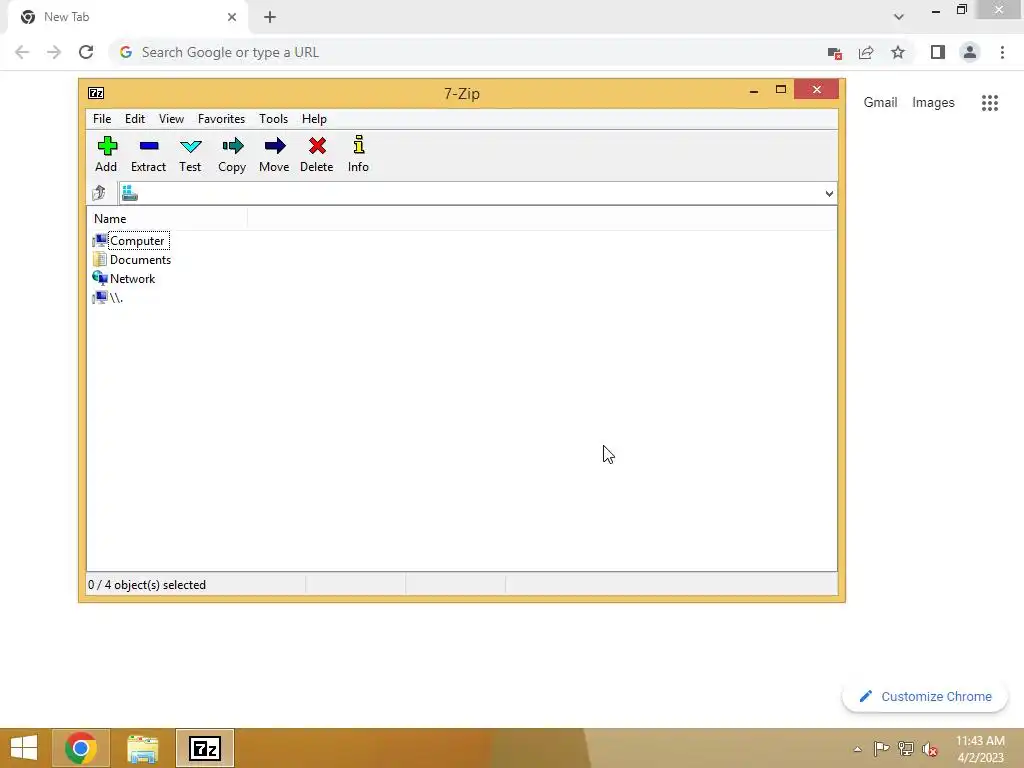Open the Favorites menu

221,119
